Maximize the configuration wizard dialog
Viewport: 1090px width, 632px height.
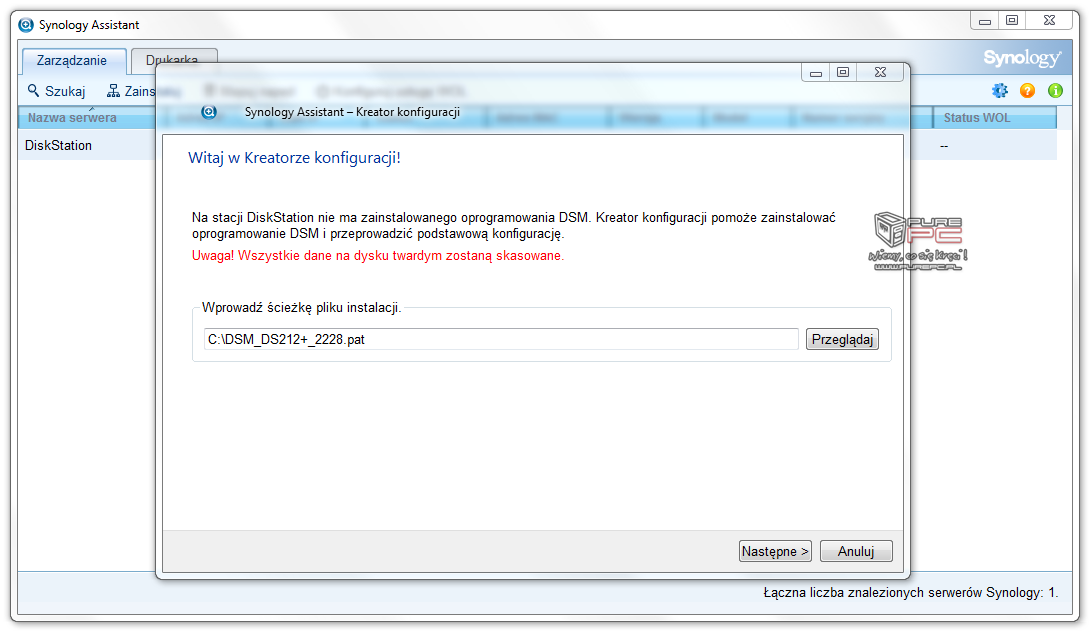click(x=843, y=72)
